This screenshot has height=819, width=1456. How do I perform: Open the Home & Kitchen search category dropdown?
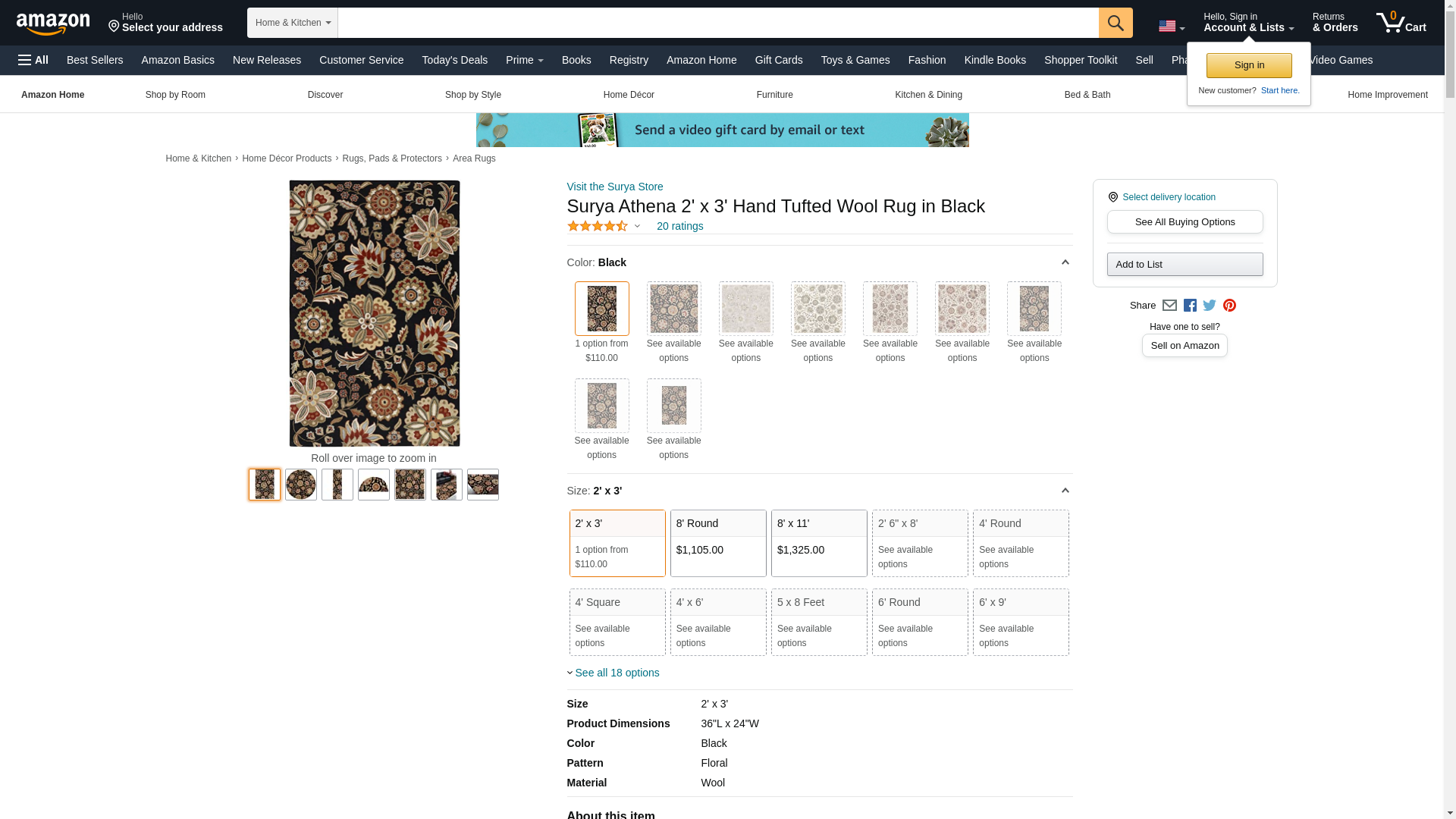292,23
